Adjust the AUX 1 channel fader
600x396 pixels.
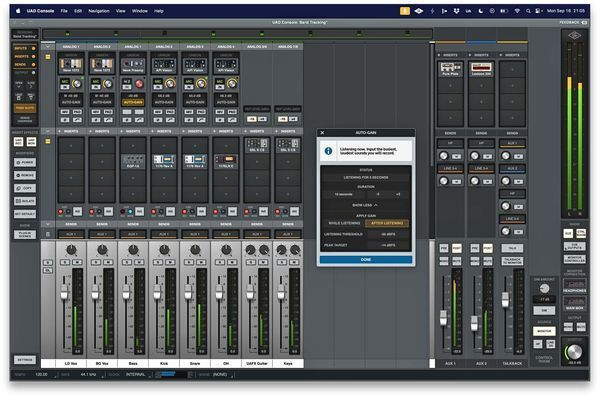point(443,318)
